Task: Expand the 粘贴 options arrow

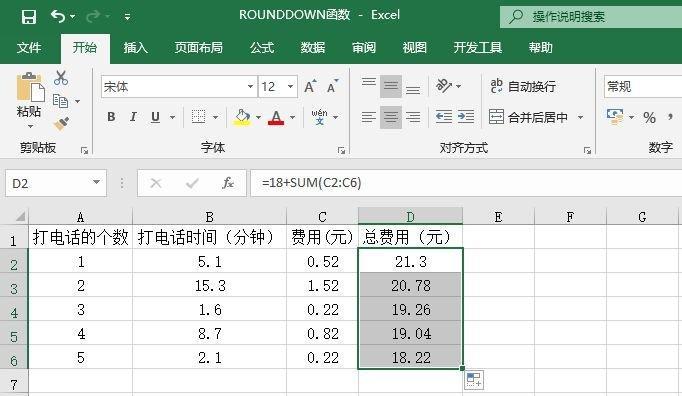Action: click(30, 126)
